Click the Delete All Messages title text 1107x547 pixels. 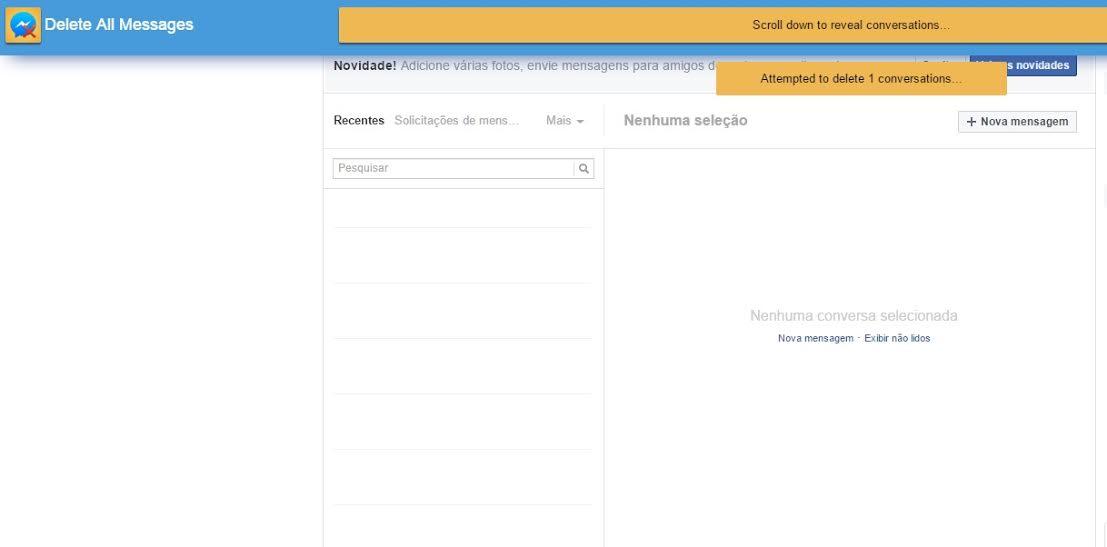[119, 25]
